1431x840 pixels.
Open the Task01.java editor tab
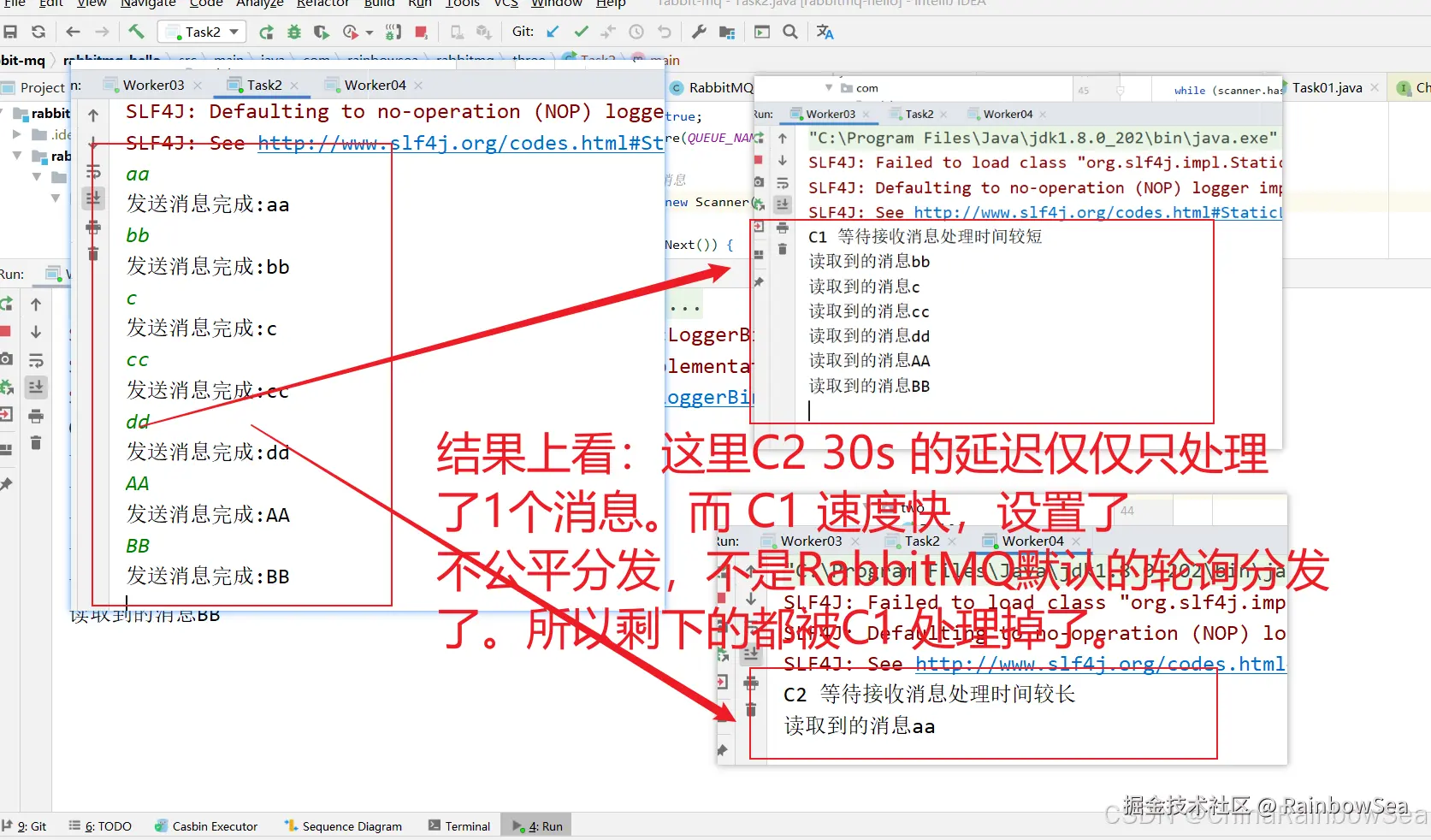click(x=1327, y=87)
